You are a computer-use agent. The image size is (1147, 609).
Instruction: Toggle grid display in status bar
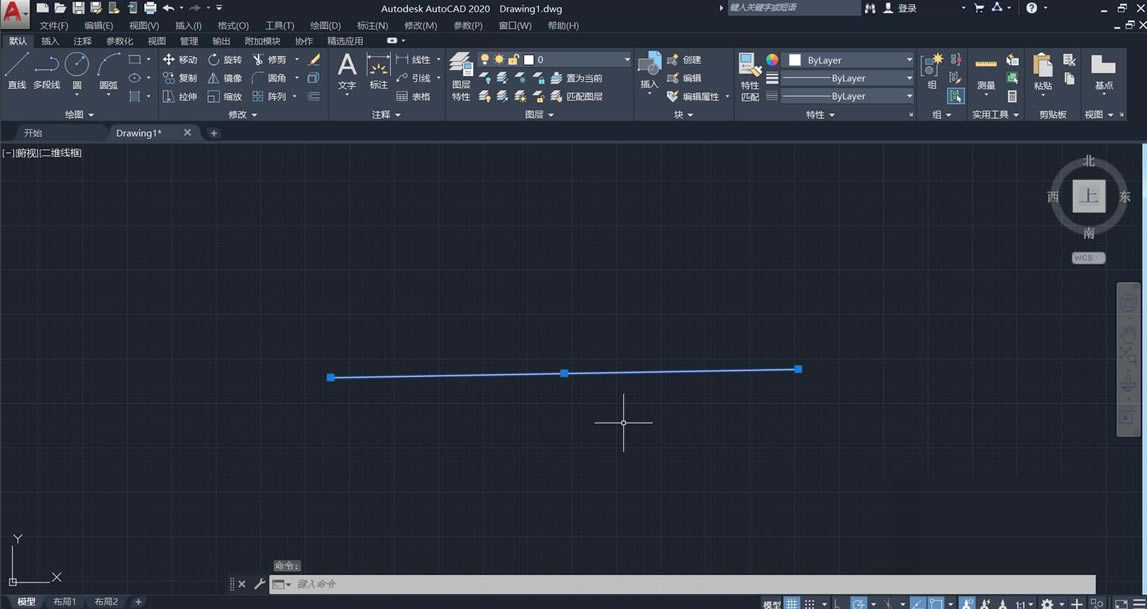[791, 604]
